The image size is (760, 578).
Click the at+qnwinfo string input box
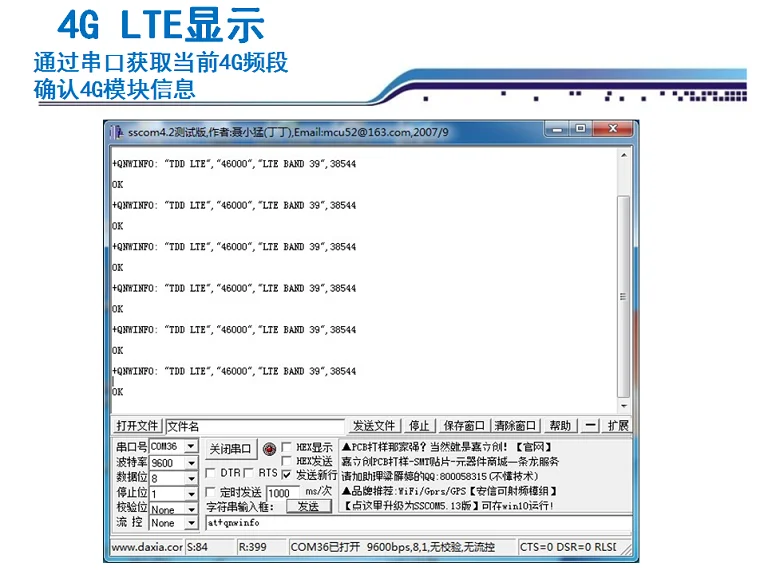[419, 523]
